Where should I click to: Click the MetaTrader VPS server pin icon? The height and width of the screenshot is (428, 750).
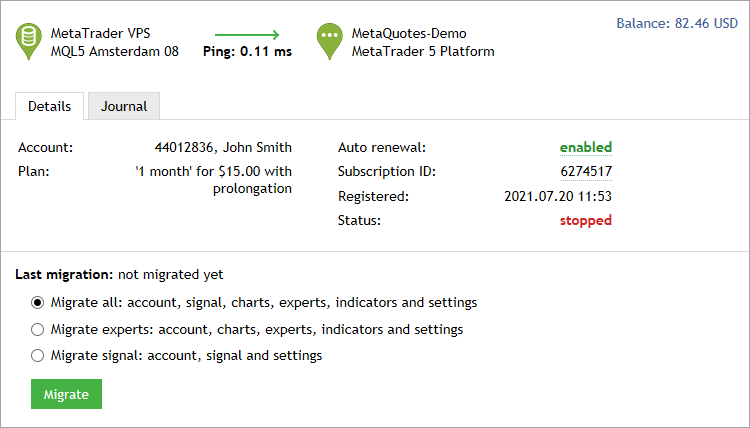click(x=29, y=41)
